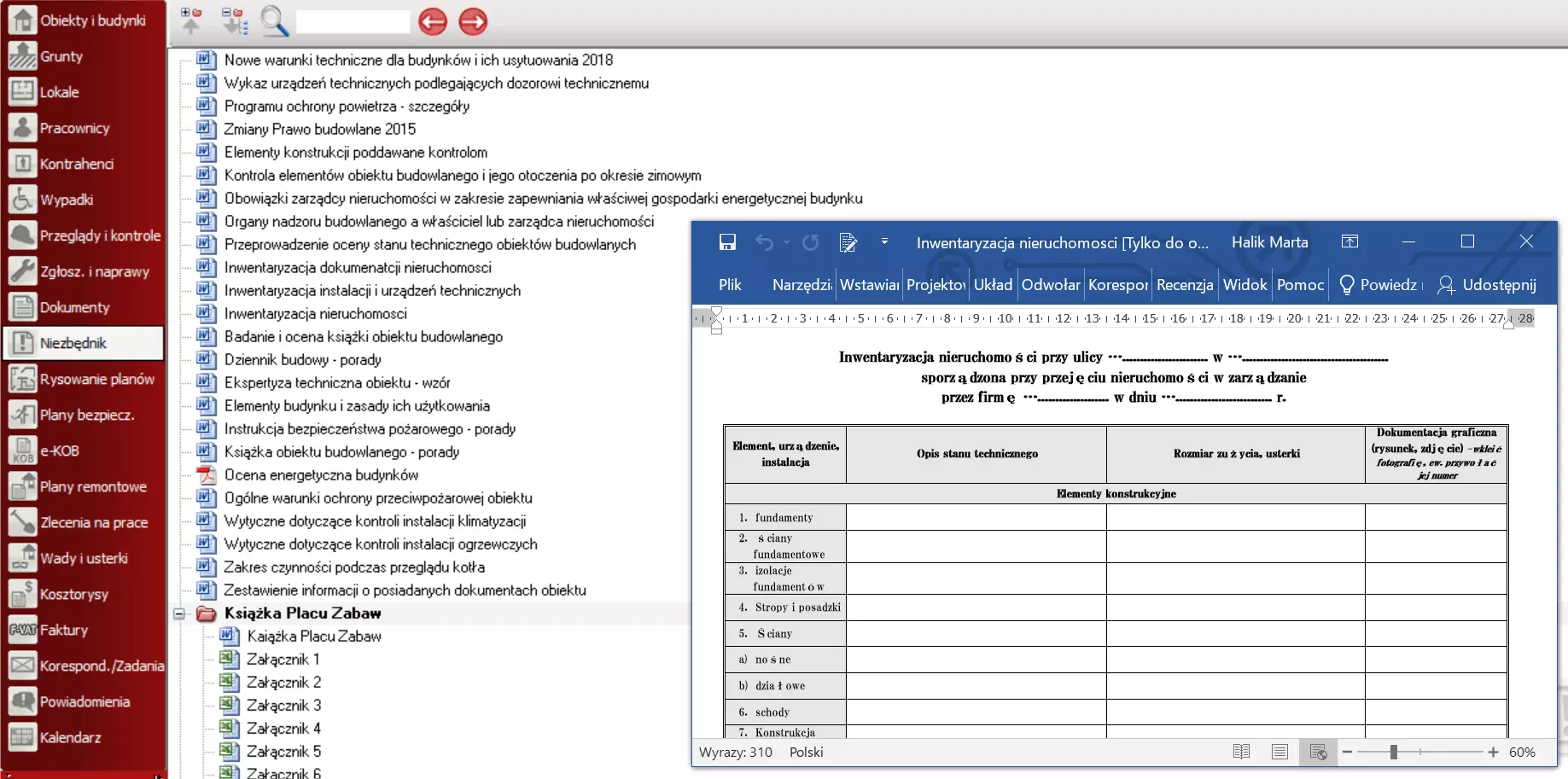Open Pracownicy section
The image size is (1568, 779).
(x=83, y=128)
